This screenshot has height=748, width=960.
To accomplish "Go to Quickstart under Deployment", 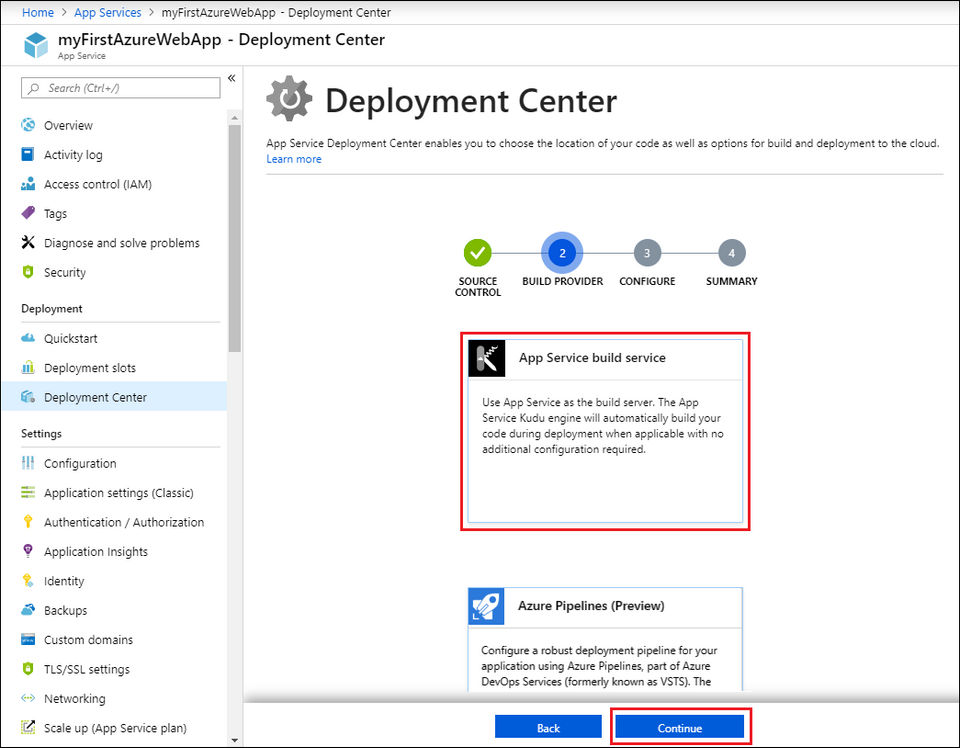I will click(x=70, y=338).
